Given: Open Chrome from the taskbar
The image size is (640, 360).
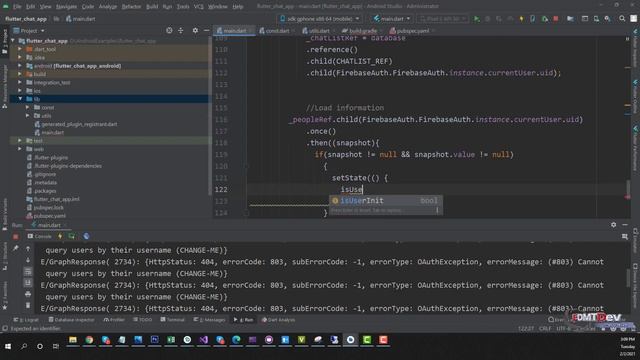Looking at the screenshot, I should pos(89,340).
